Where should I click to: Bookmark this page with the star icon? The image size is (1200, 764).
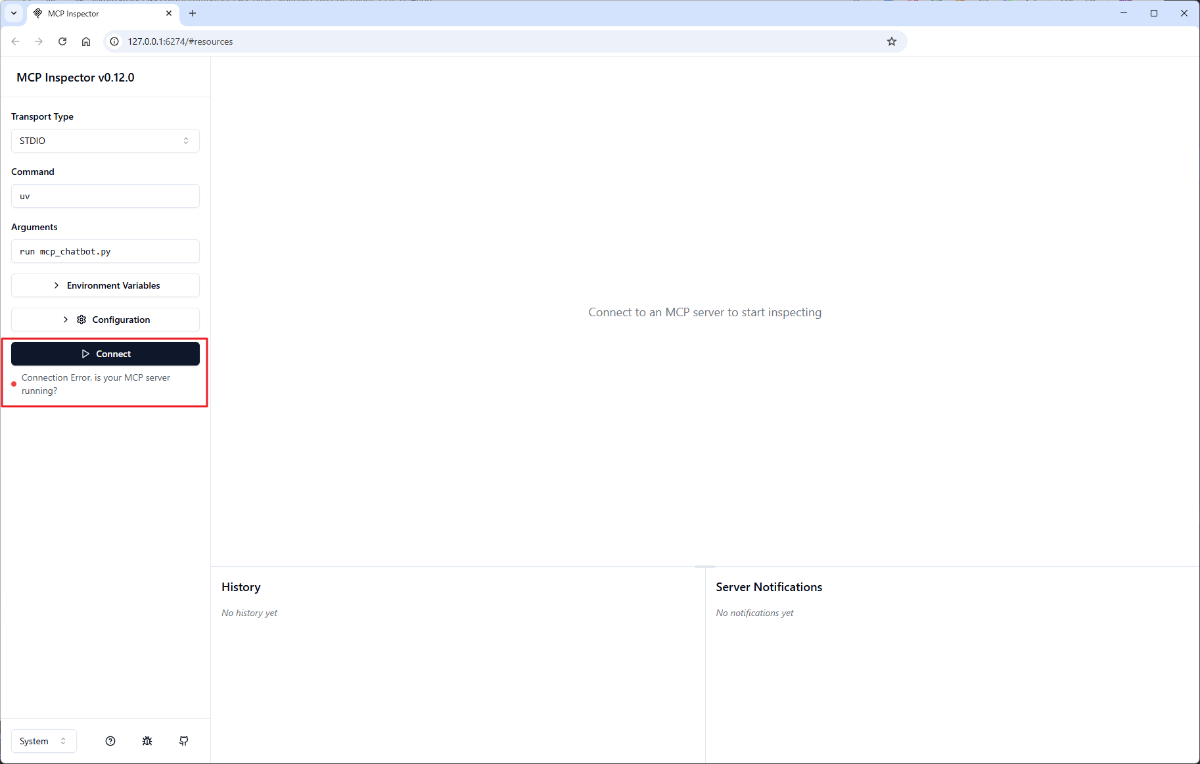[x=891, y=41]
